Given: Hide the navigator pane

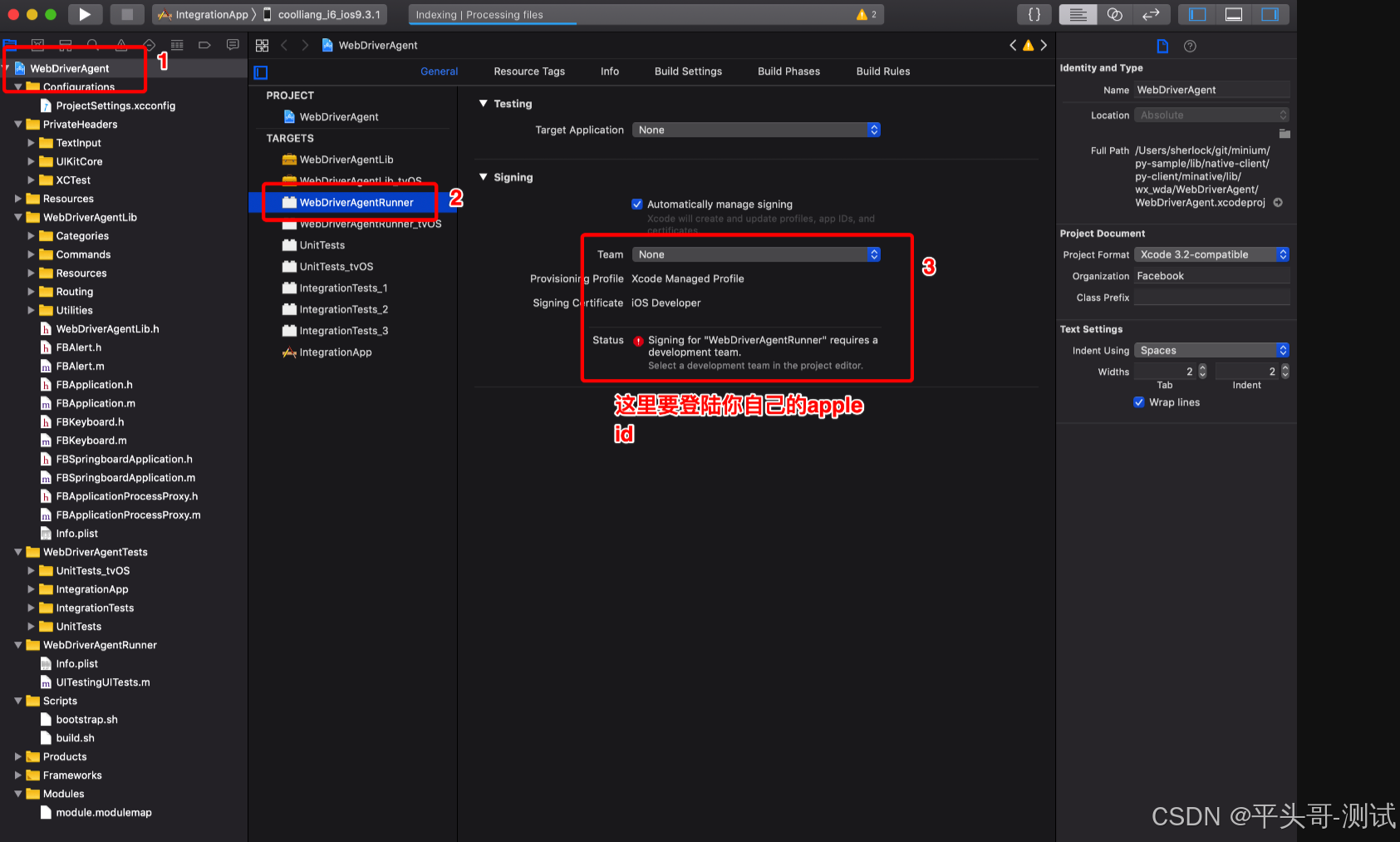Looking at the screenshot, I should coord(1197,14).
